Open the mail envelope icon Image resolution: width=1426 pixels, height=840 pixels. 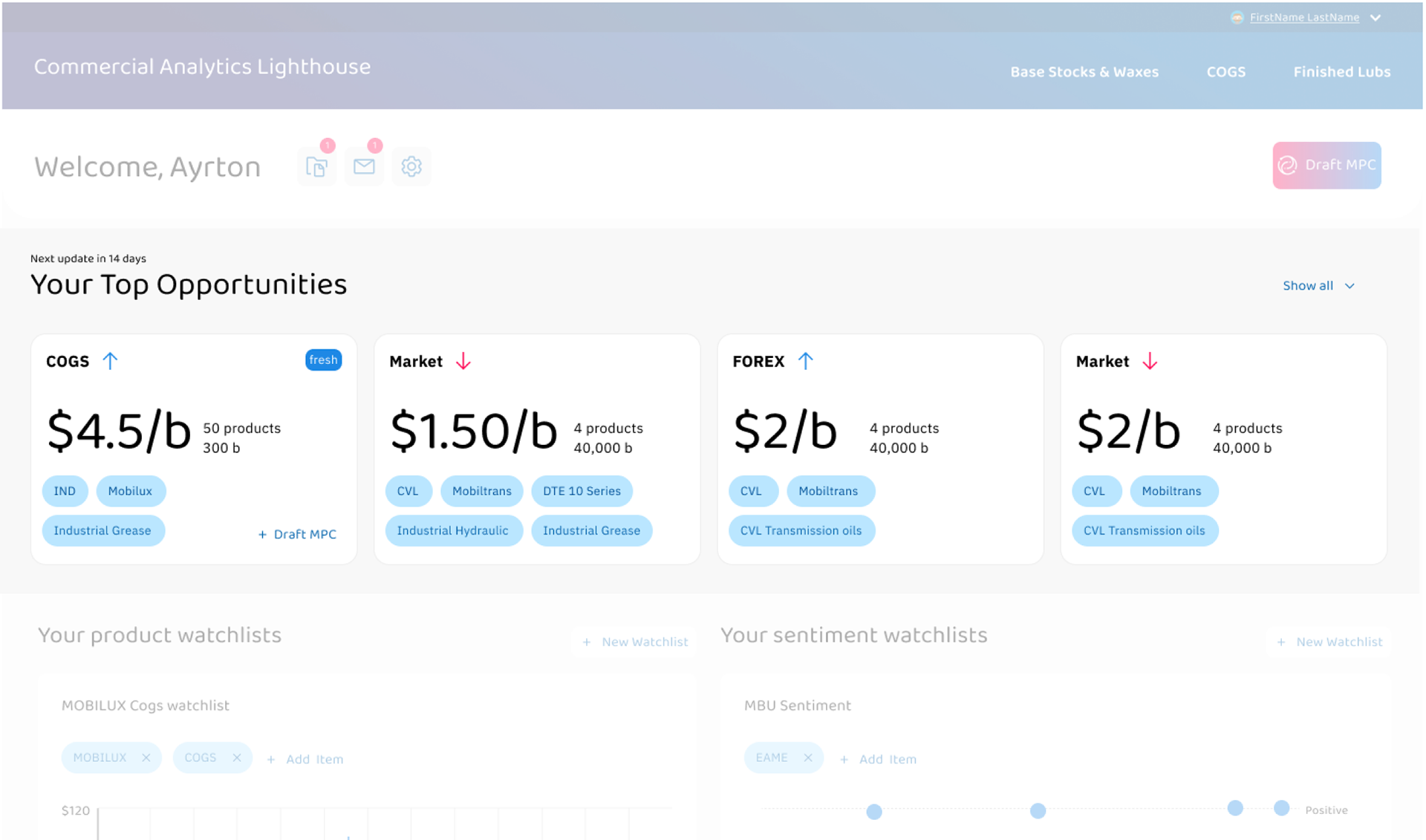(x=364, y=166)
